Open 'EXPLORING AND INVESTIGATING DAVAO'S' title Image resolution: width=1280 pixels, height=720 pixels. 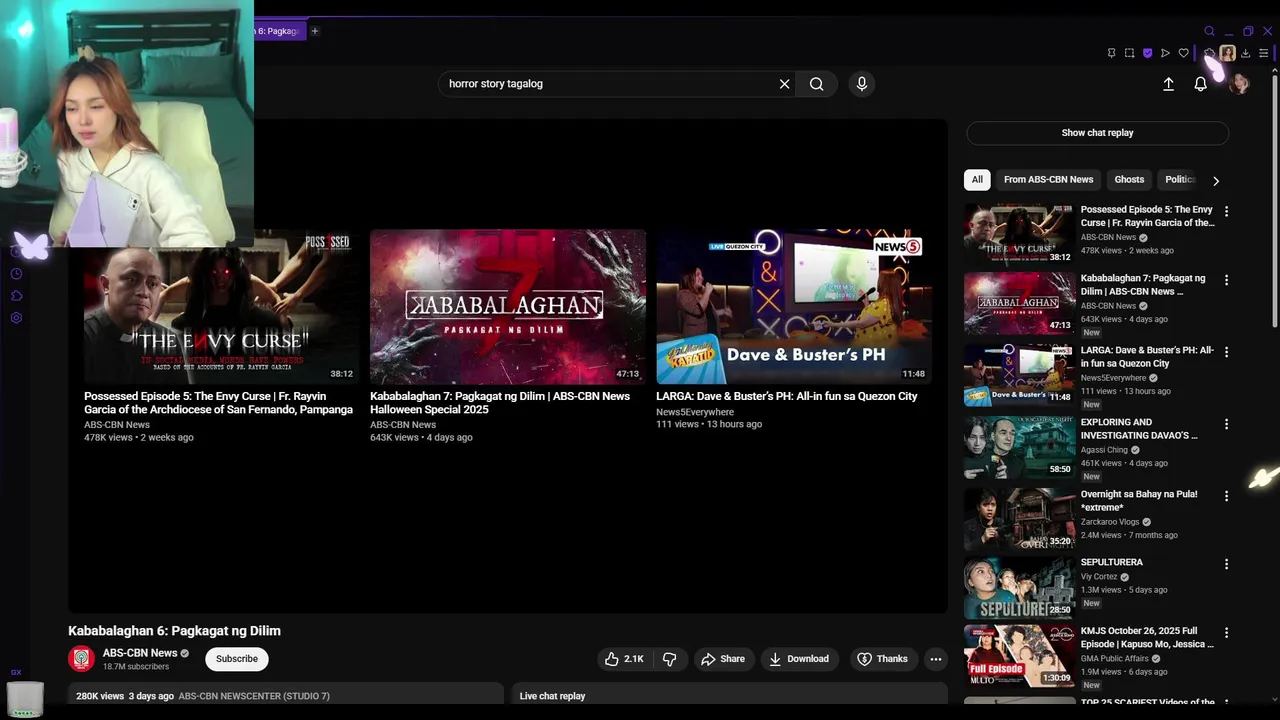click(x=1139, y=429)
